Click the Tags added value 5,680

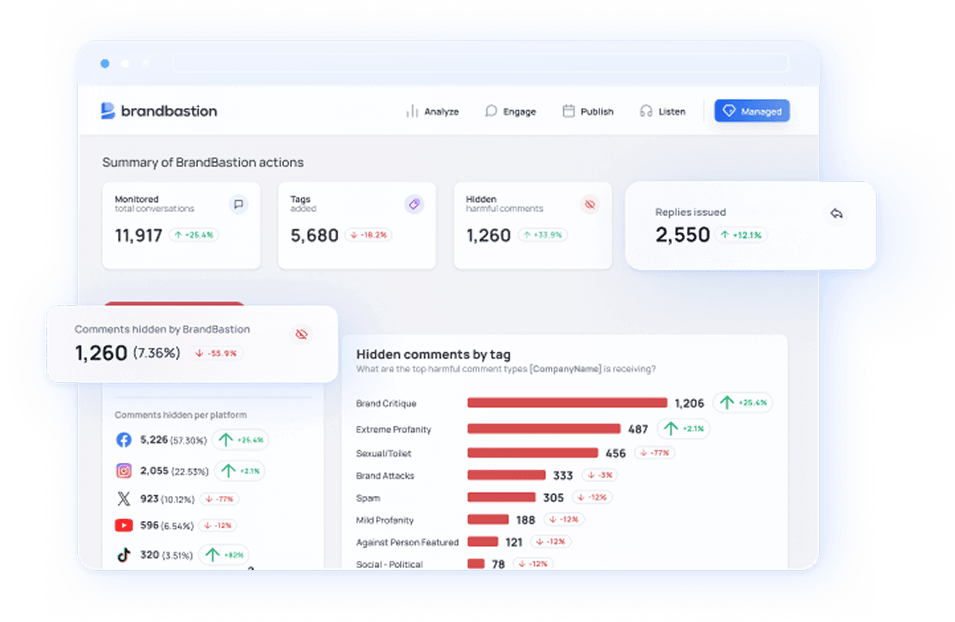coord(314,236)
